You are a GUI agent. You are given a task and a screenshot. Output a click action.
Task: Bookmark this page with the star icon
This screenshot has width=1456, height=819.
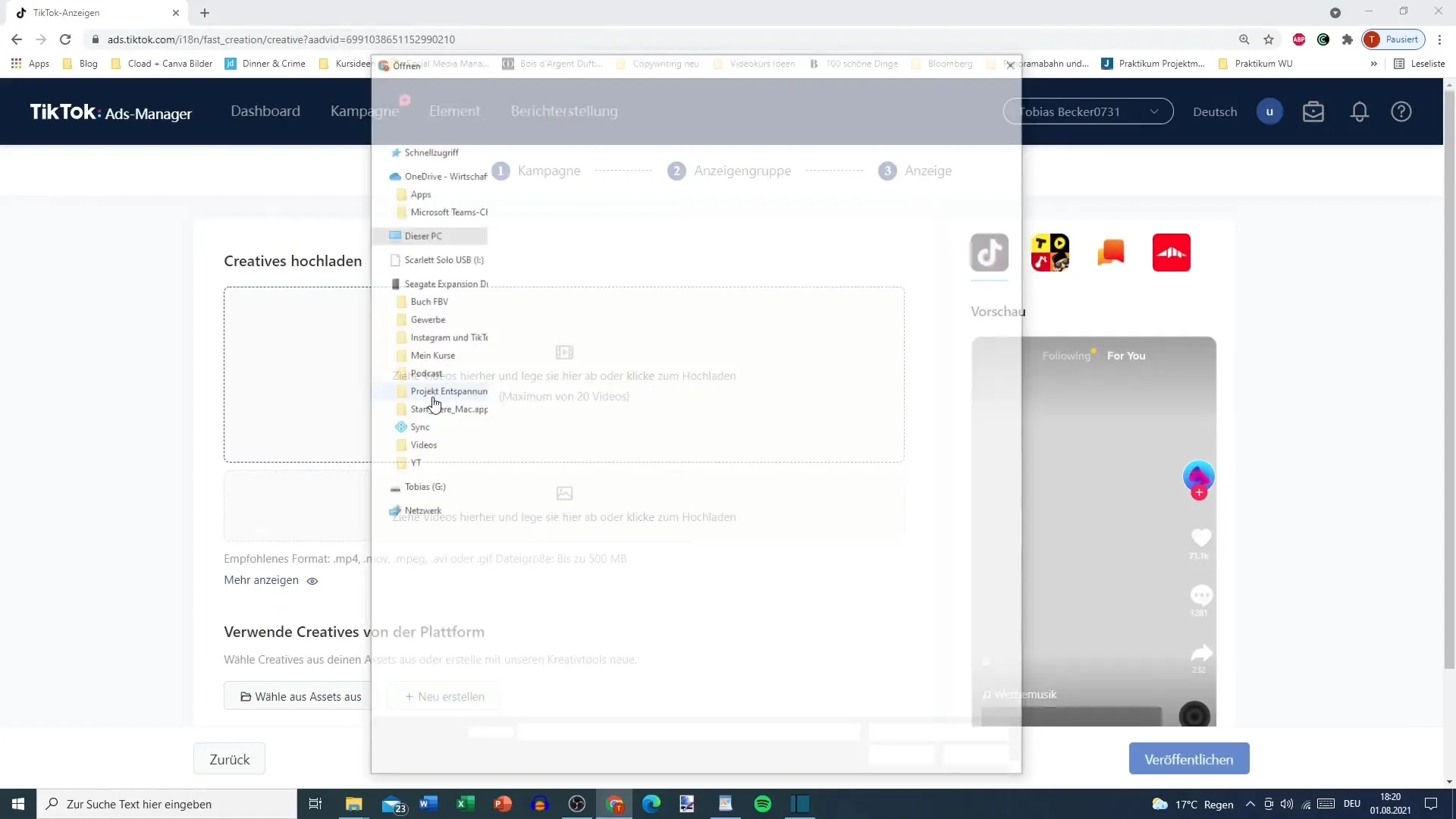coord(1268,39)
